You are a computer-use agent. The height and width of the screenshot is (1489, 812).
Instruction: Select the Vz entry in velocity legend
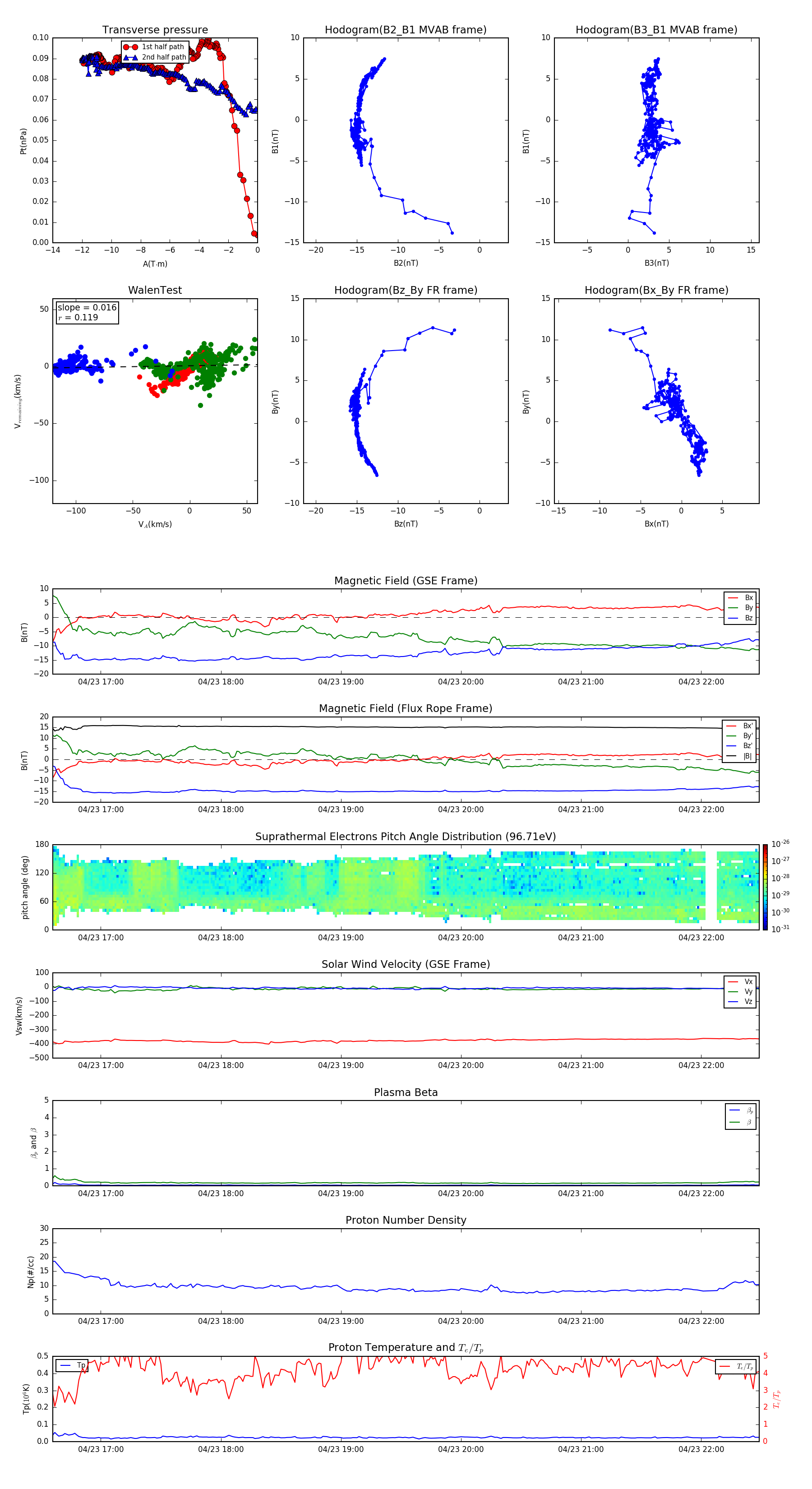tap(741, 1002)
